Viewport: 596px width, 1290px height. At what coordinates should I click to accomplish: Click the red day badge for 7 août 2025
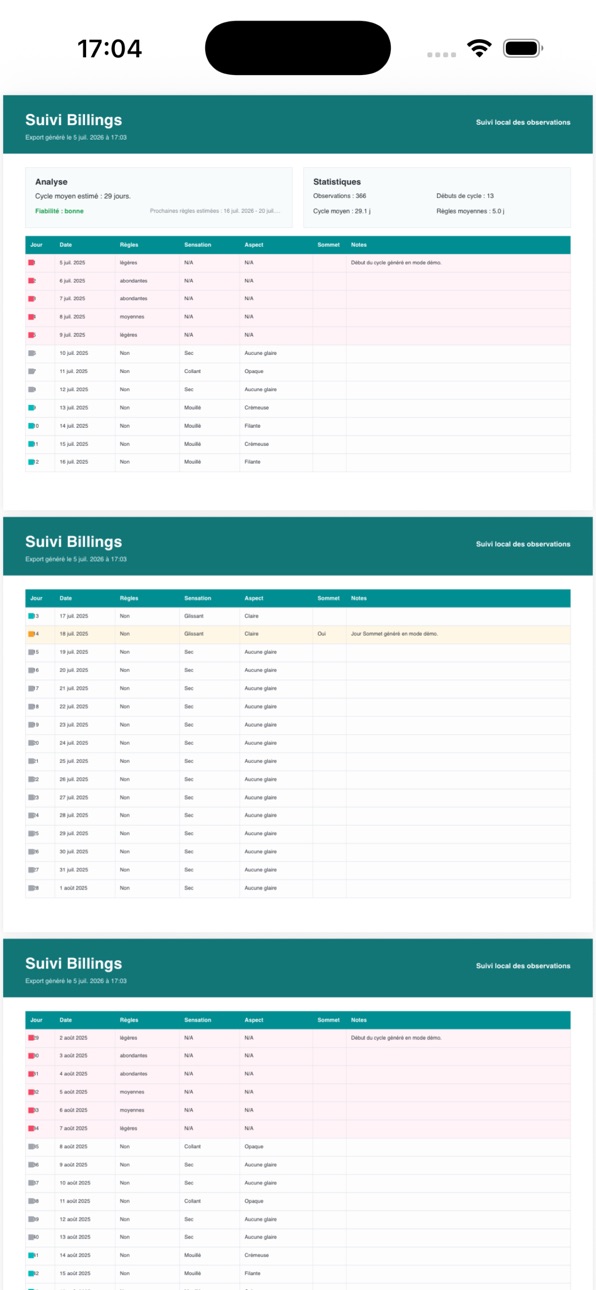tap(33, 1128)
